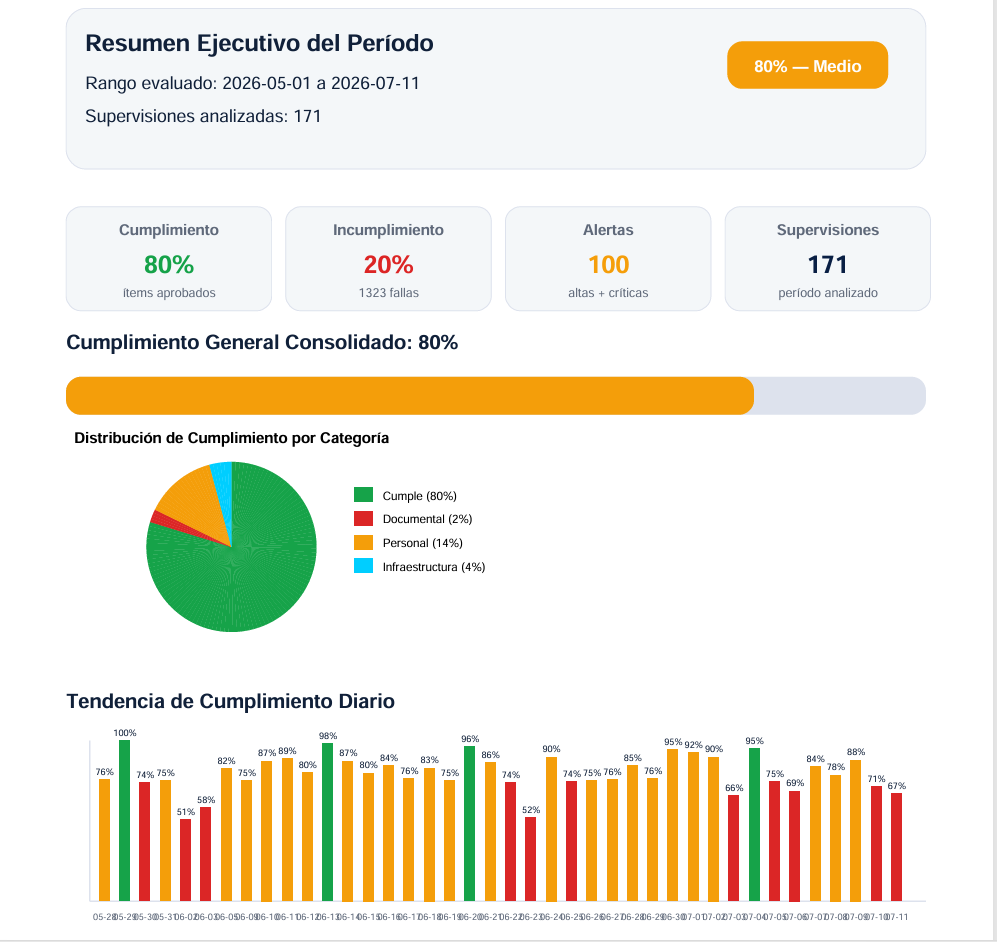997x942 pixels.
Task: Click the orange bar labeled 78%
Action: pos(835,838)
